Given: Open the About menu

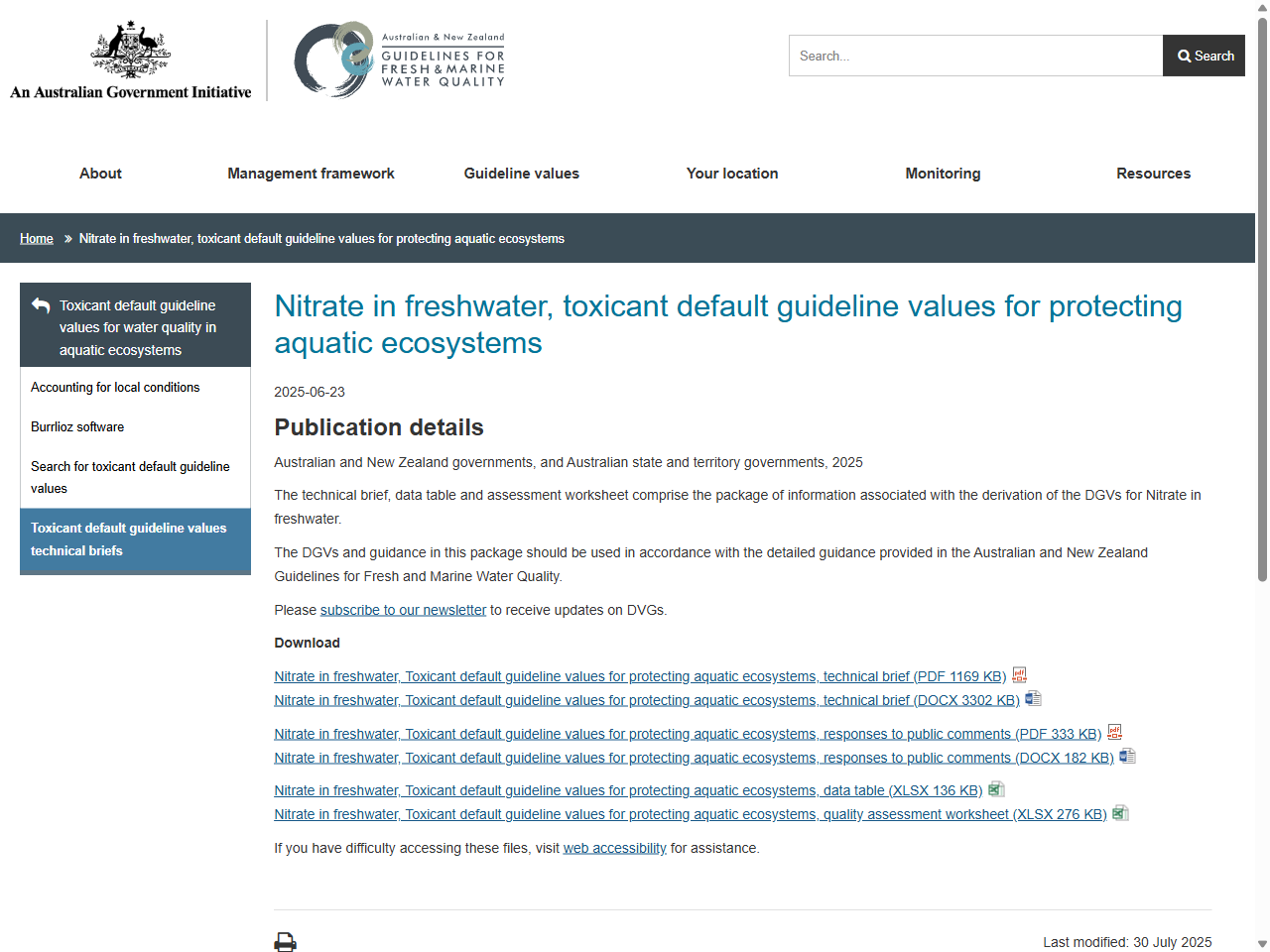Looking at the screenshot, I should (99, 174).
